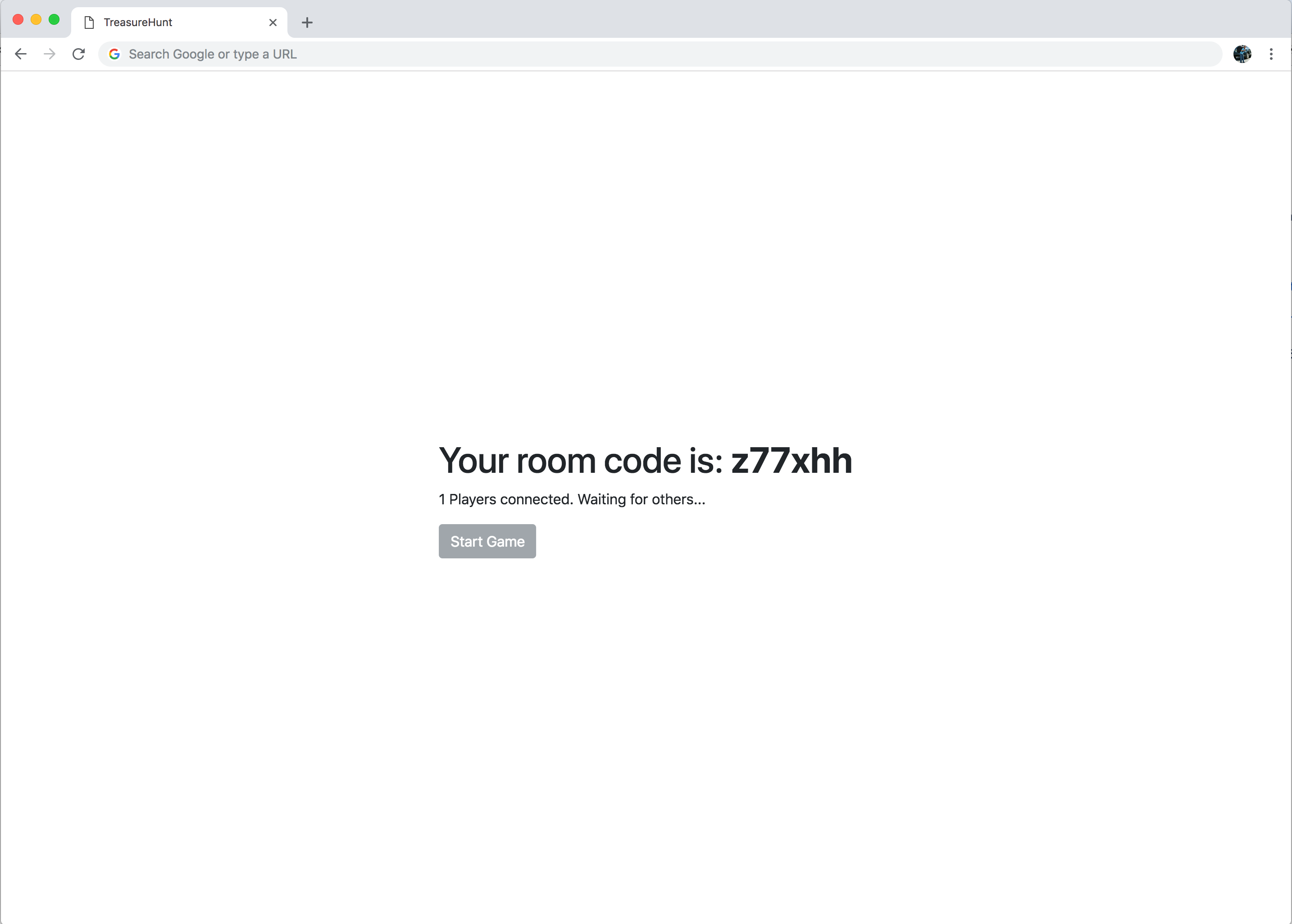The image size is (1292, 924).
Task: Click the green fullscreen window button
Action: click(54, 20)
